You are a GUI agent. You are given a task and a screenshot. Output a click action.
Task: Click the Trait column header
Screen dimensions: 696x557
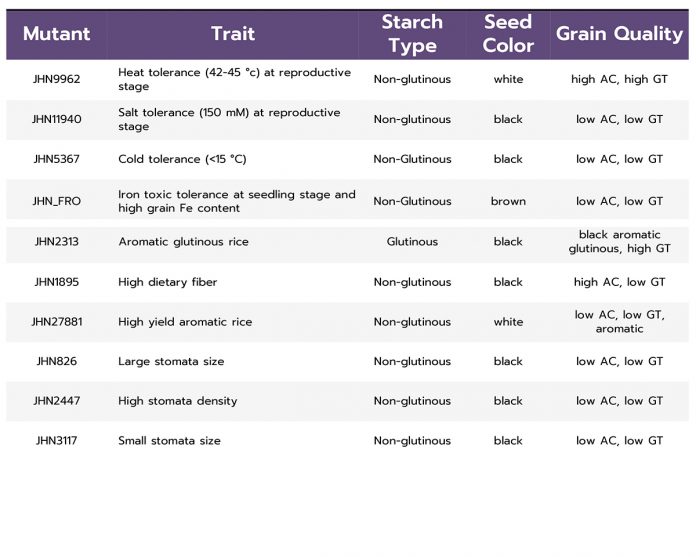click(233, 34)
